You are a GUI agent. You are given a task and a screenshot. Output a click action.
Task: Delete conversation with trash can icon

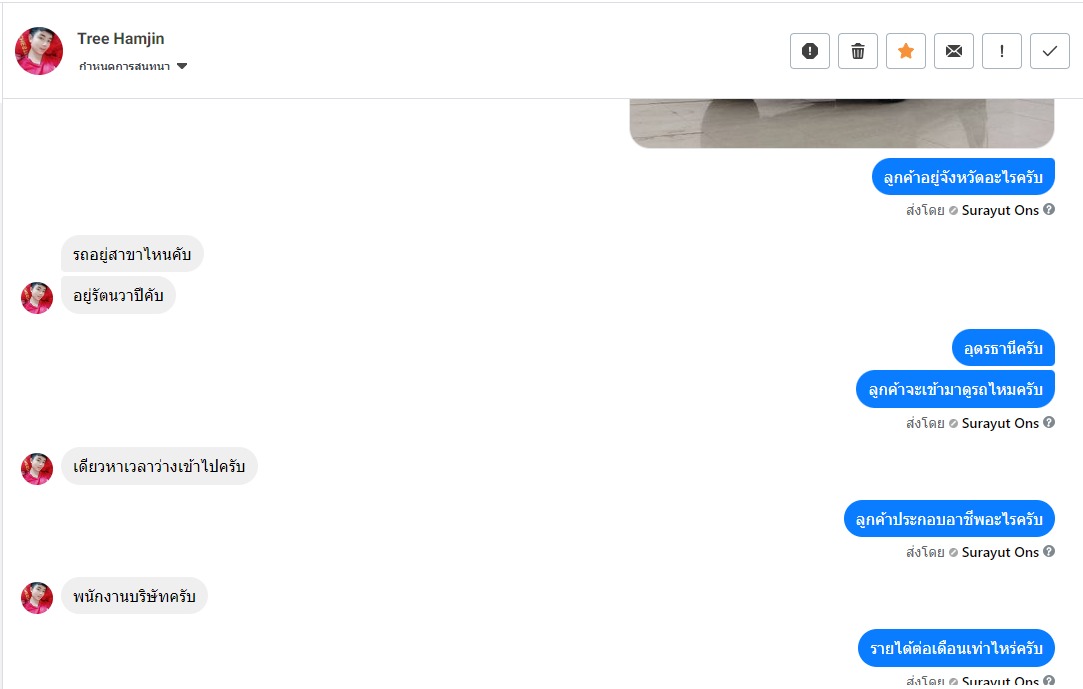pyautogui.click(x=858, y=51)
